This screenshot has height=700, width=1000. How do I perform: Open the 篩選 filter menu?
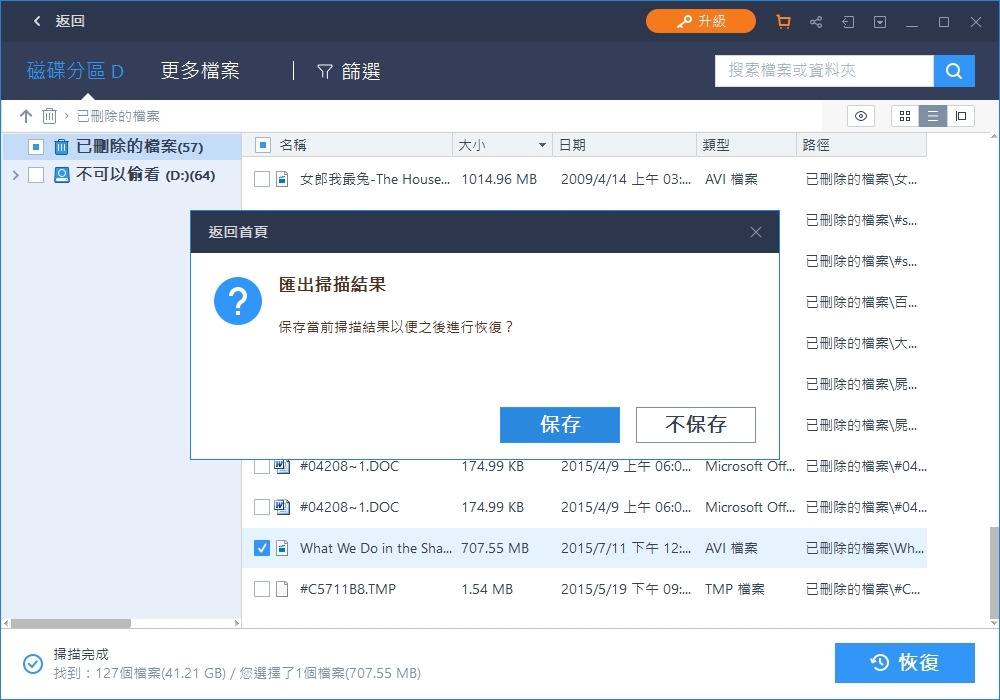[349, 71]
